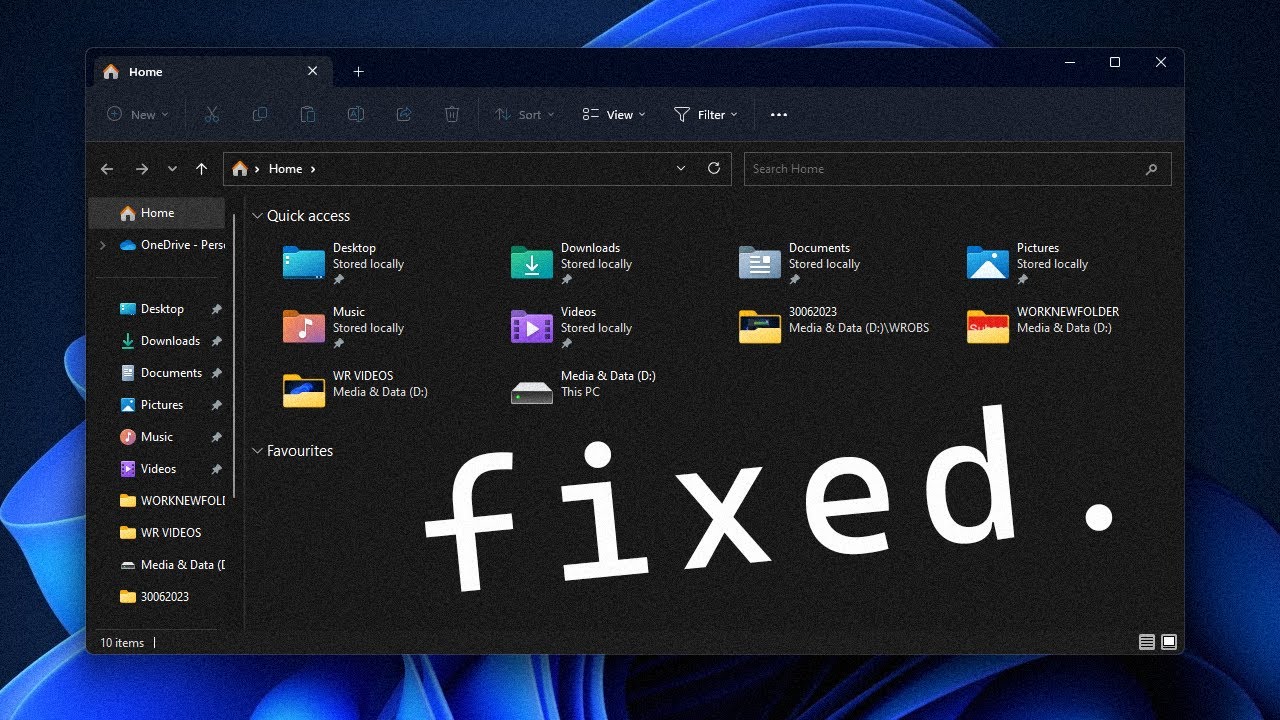The image size is (1280, 720).
Task: Click the '10 items' status text
Action: 122,643
